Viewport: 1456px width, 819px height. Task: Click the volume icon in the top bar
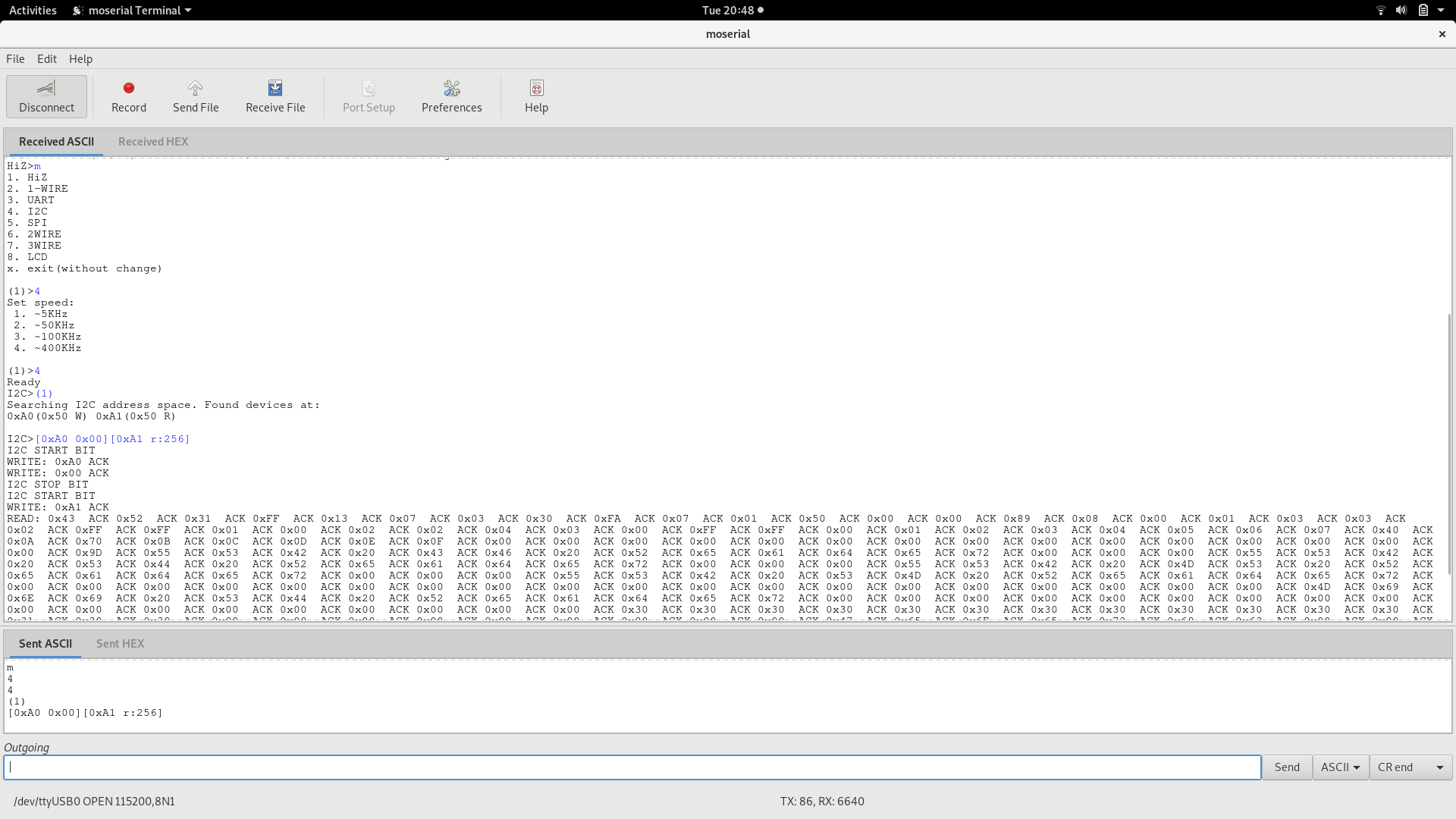coord(1401,10)
